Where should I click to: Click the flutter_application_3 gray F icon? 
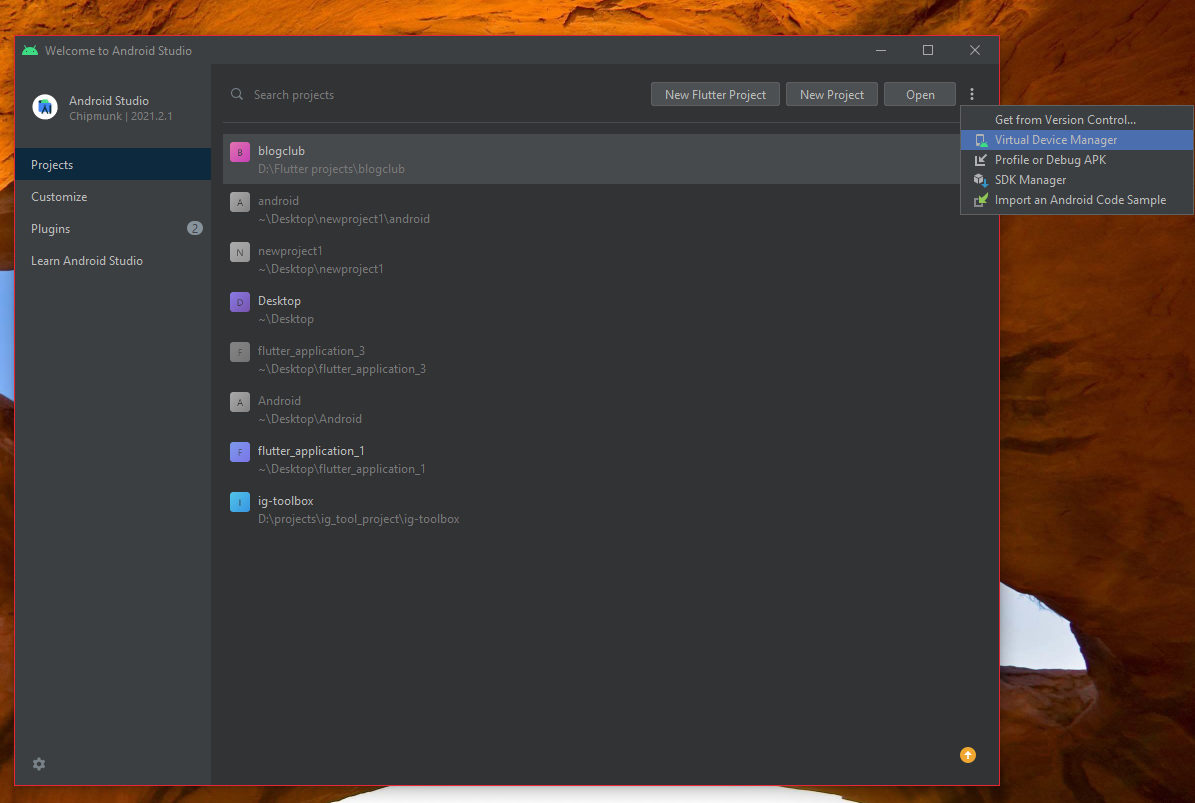240,352
